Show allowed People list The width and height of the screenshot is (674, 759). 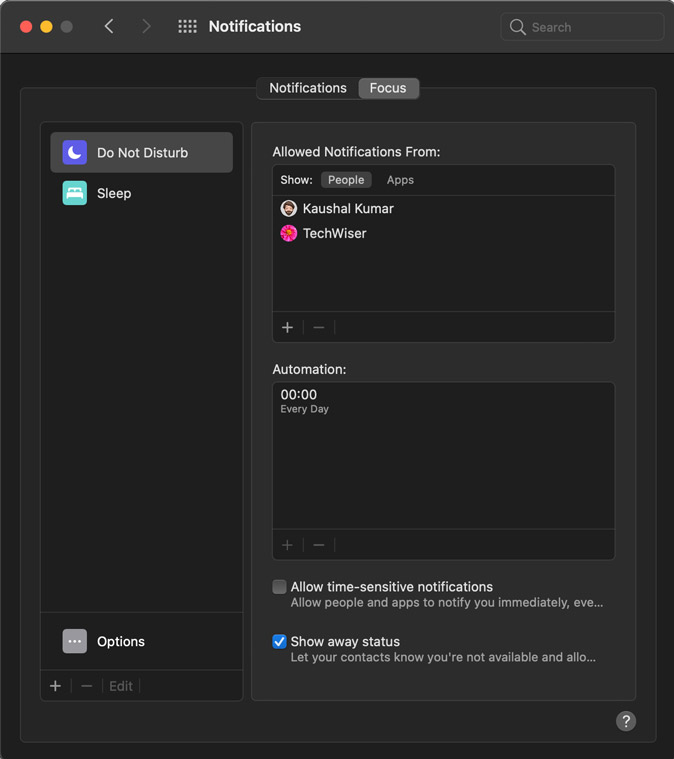click(346, 180)
